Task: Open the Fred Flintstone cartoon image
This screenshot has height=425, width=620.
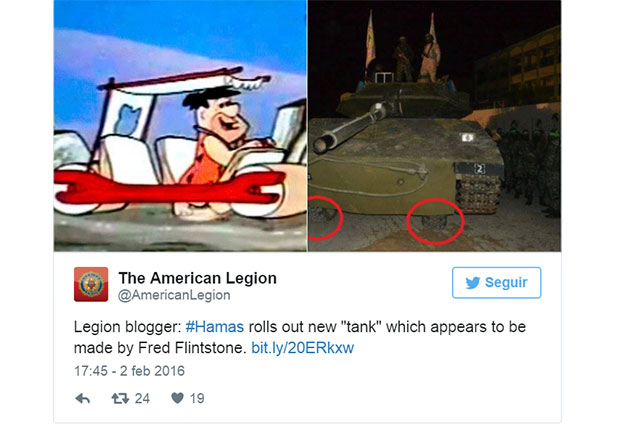Action: tap(180, 126)
